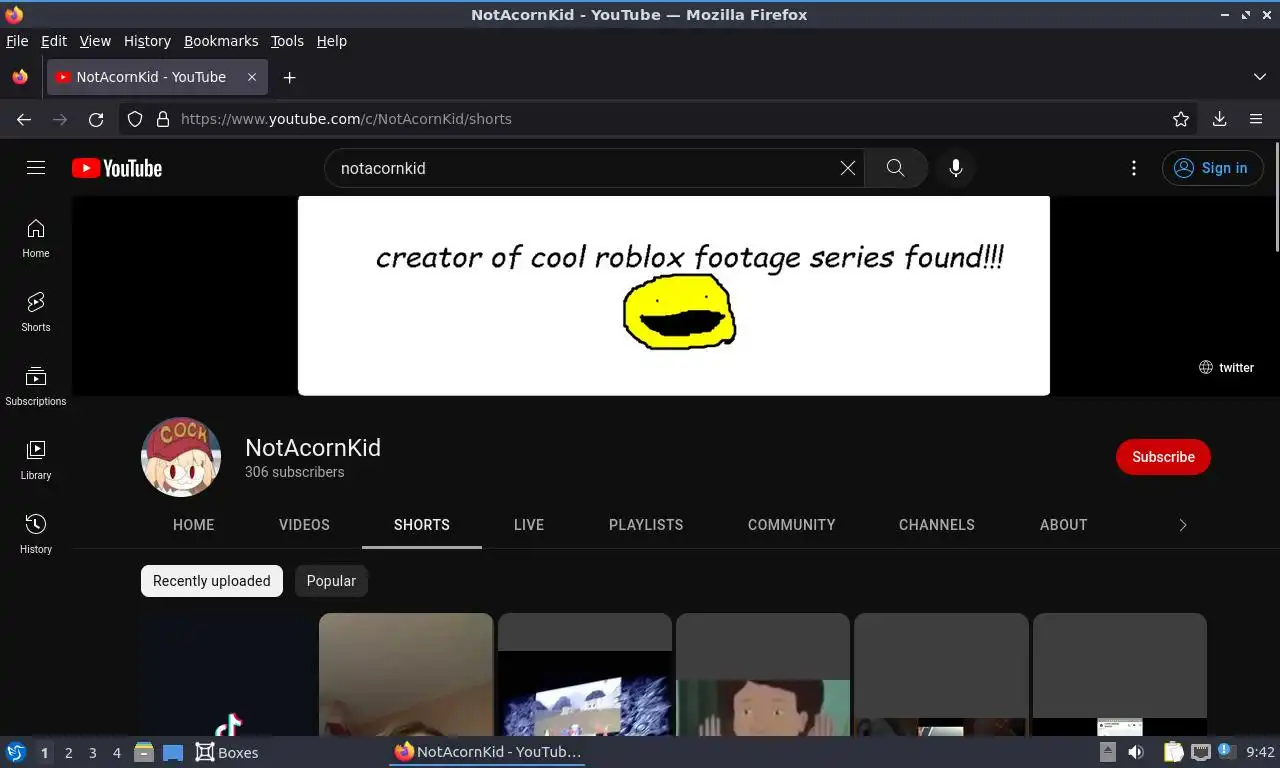Open the Firefox View pinned icon
The width and height of the screenshot is (1280, 768).
[20, 77]
